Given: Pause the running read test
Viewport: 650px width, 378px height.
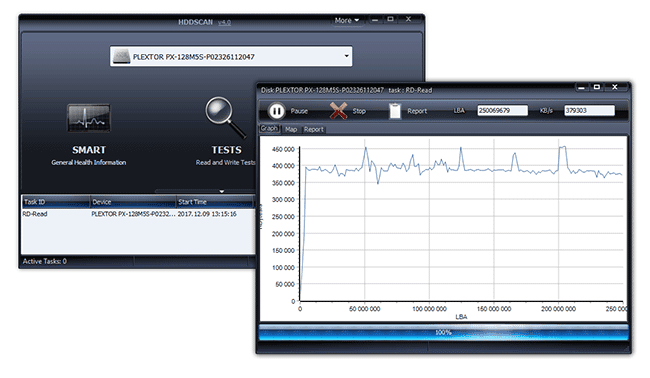Looking at the screenshot, I should click(x=276, y=111).
